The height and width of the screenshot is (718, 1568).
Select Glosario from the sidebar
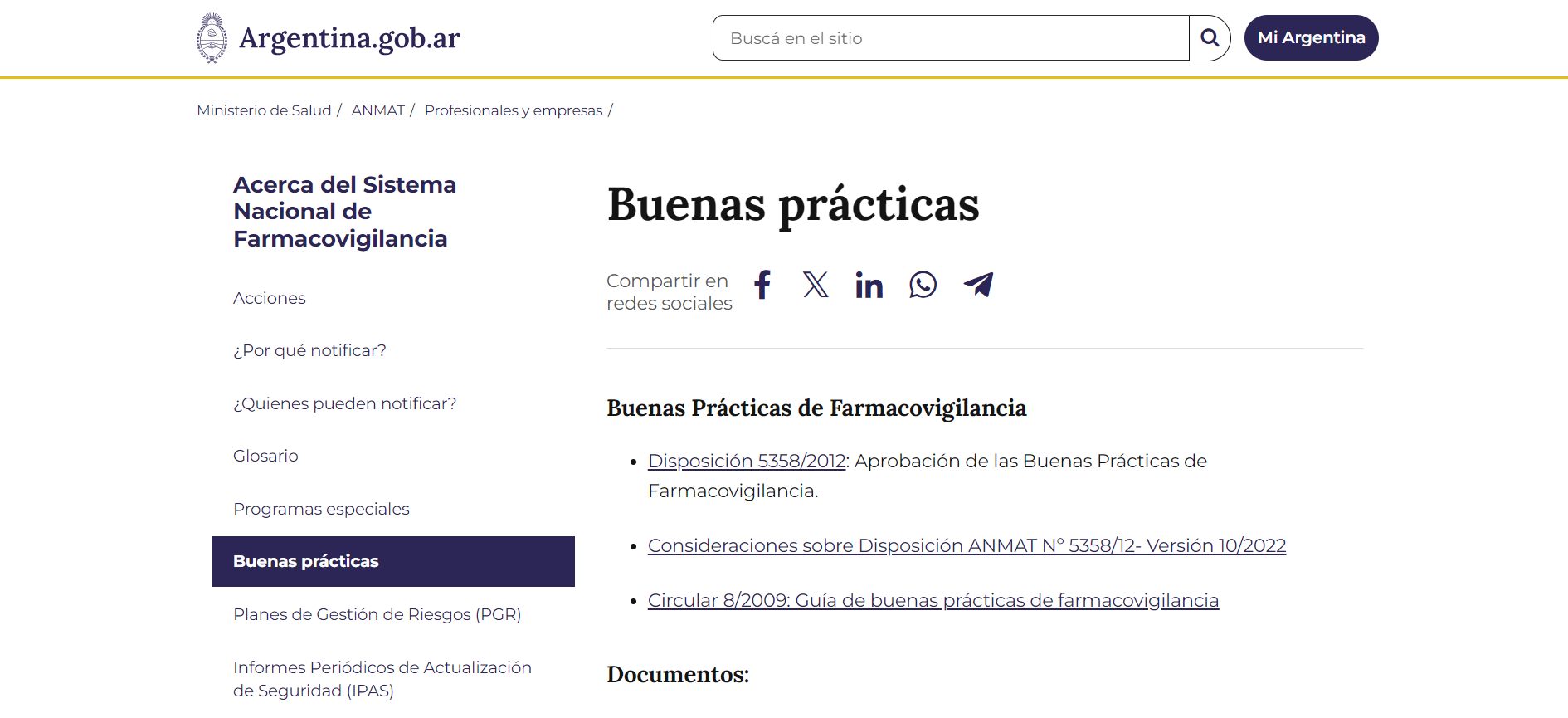(x=265, y=456)
